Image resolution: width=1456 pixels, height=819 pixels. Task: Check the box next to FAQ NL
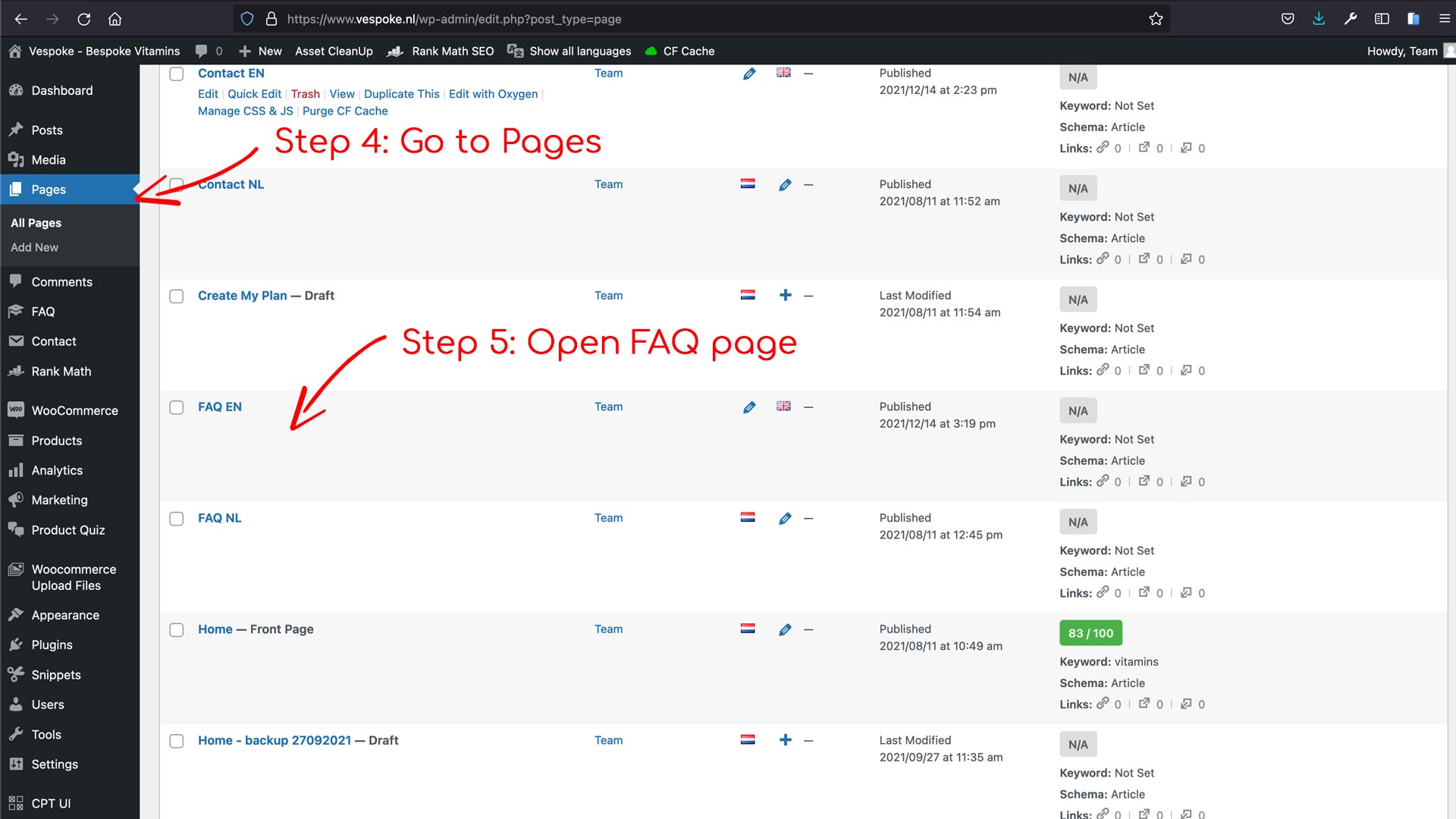click(177, 519)
